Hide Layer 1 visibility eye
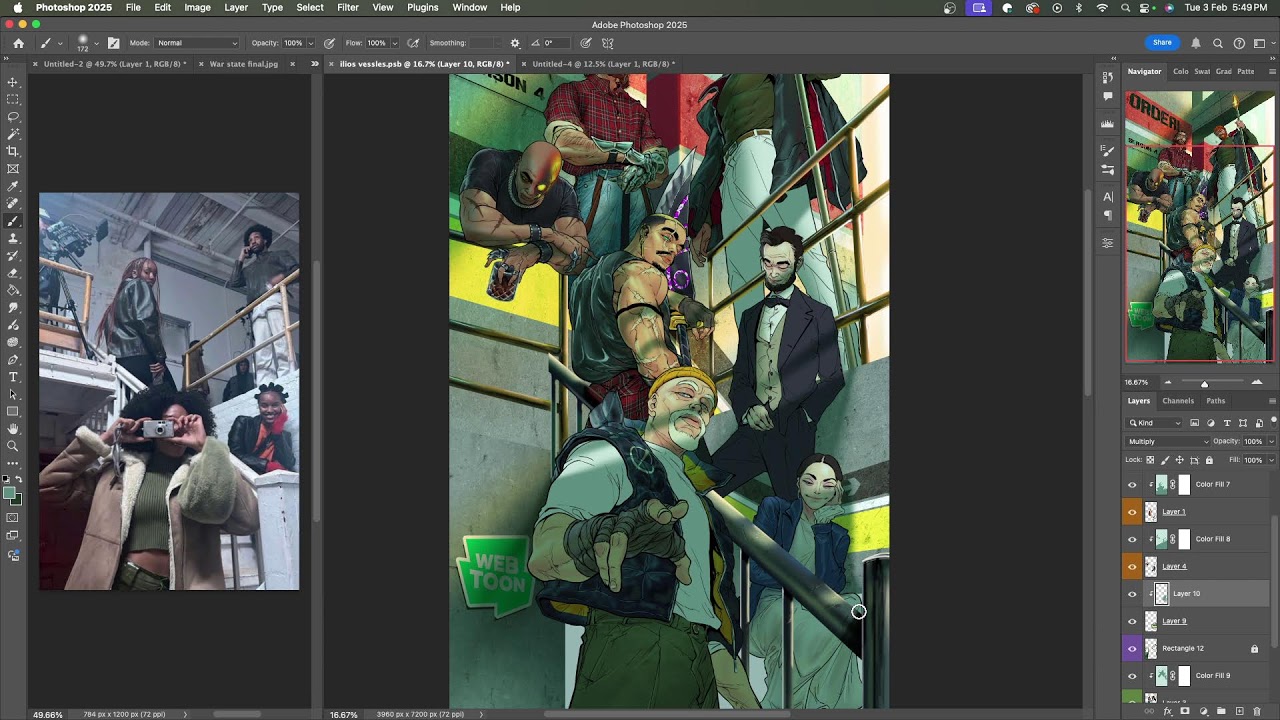1280x720 pixels. [1132, 512]
